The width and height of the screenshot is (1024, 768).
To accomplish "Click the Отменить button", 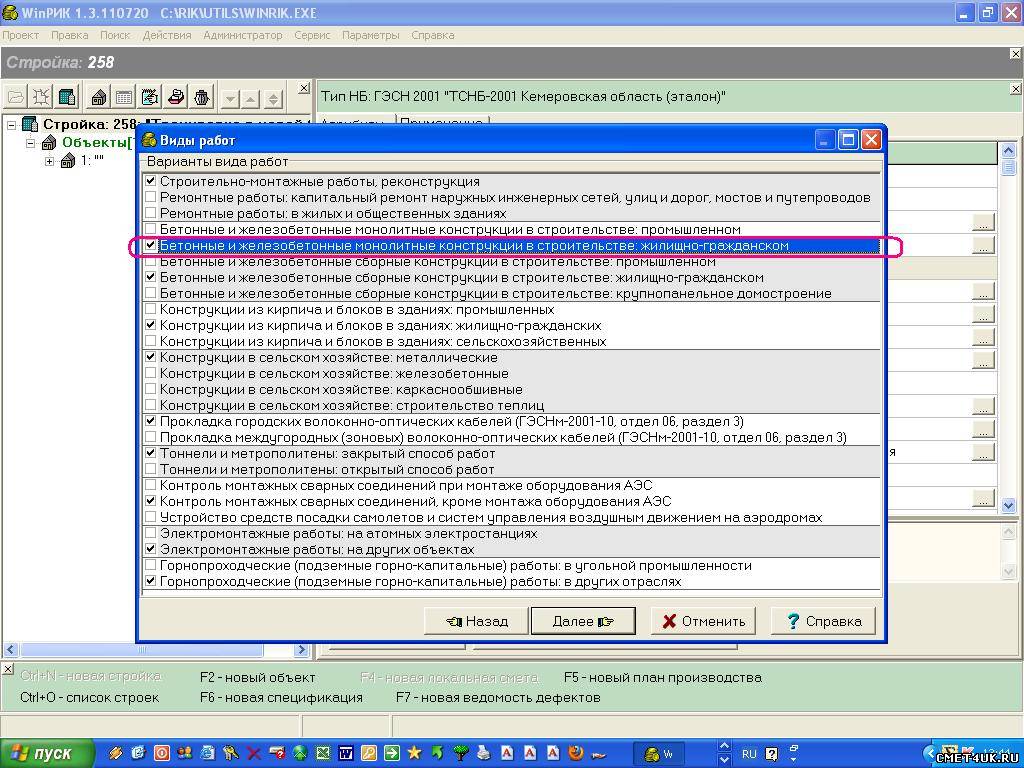I will coord(703,621).
